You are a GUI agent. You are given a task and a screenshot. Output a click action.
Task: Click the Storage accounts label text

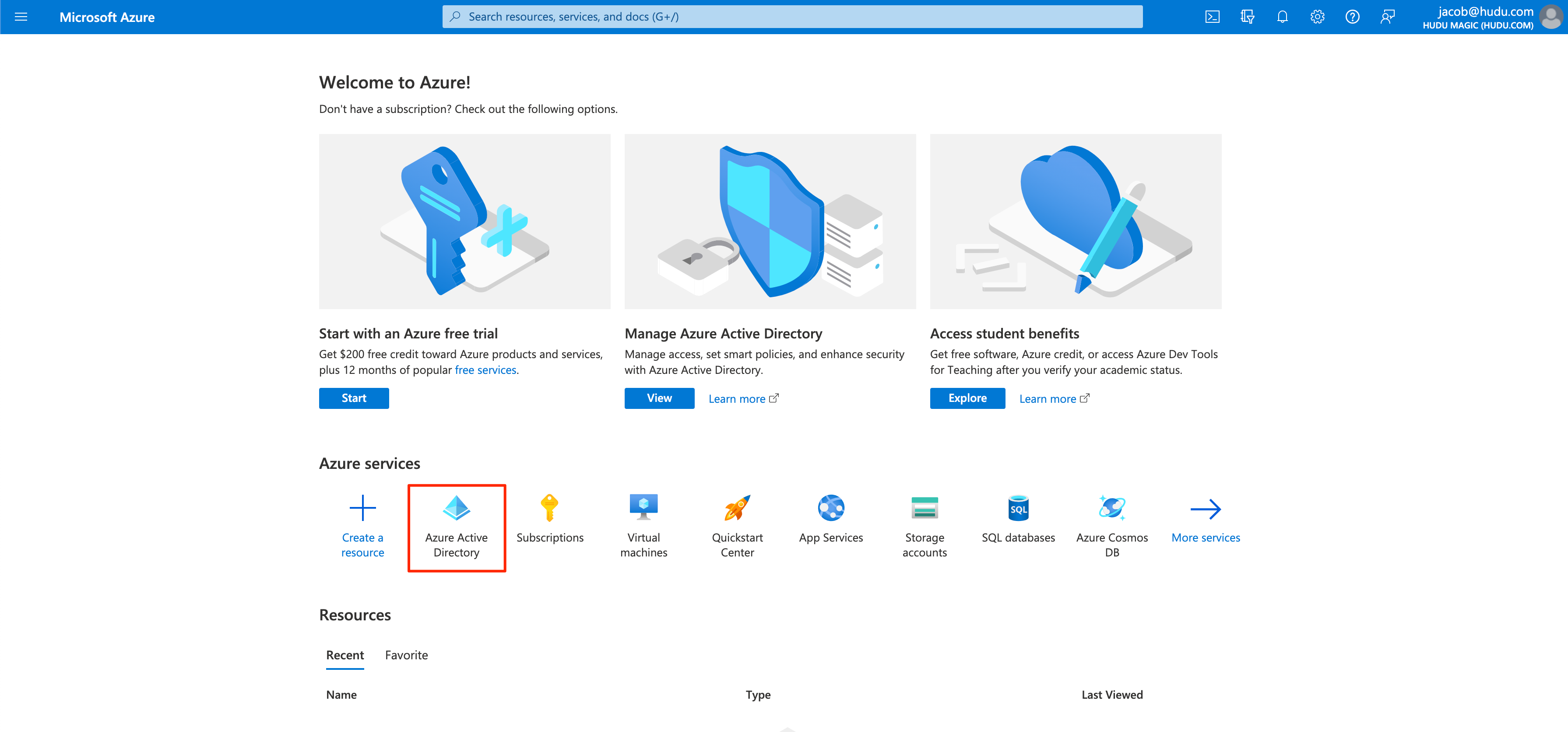[x=924, y=545]
